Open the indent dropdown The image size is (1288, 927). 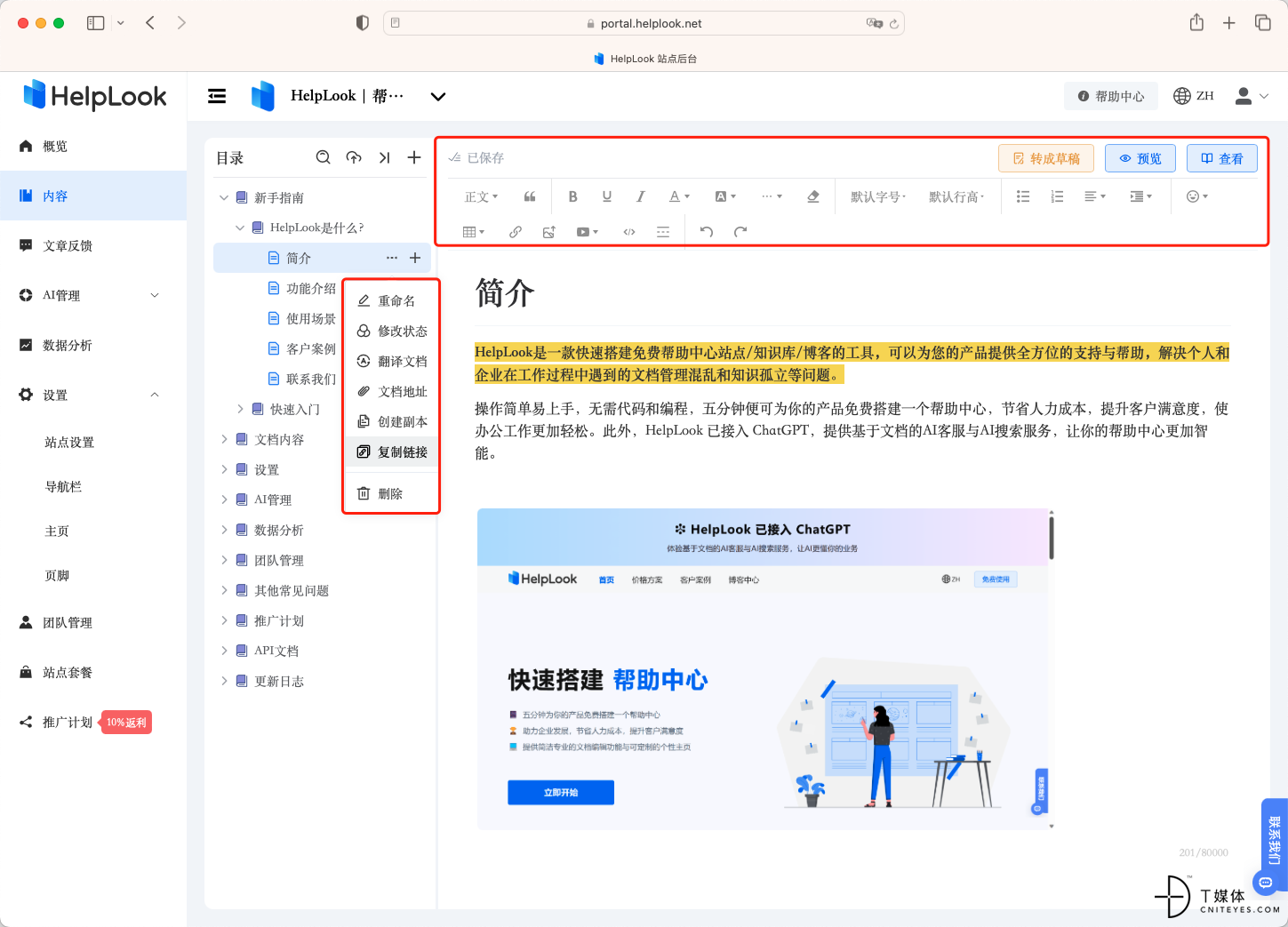[x=1140, y=196]
